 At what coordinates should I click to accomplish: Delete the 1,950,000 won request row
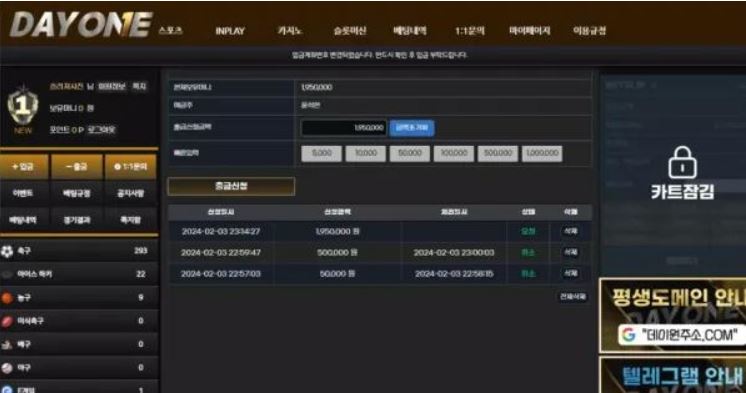point(570,231)
